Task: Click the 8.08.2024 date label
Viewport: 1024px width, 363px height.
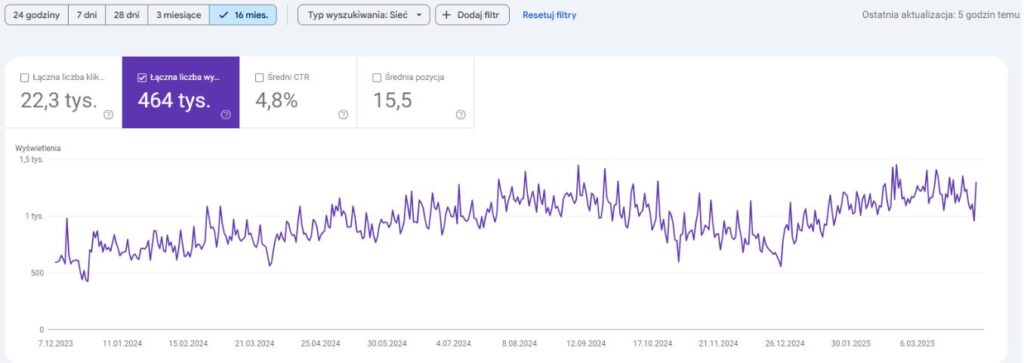Action: tap(520, 343)
